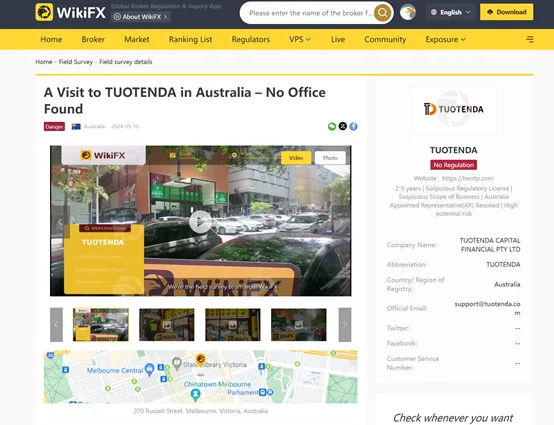Go to the Regulators tab
This screenshot has height=425, width=554.
coord(251,39)
